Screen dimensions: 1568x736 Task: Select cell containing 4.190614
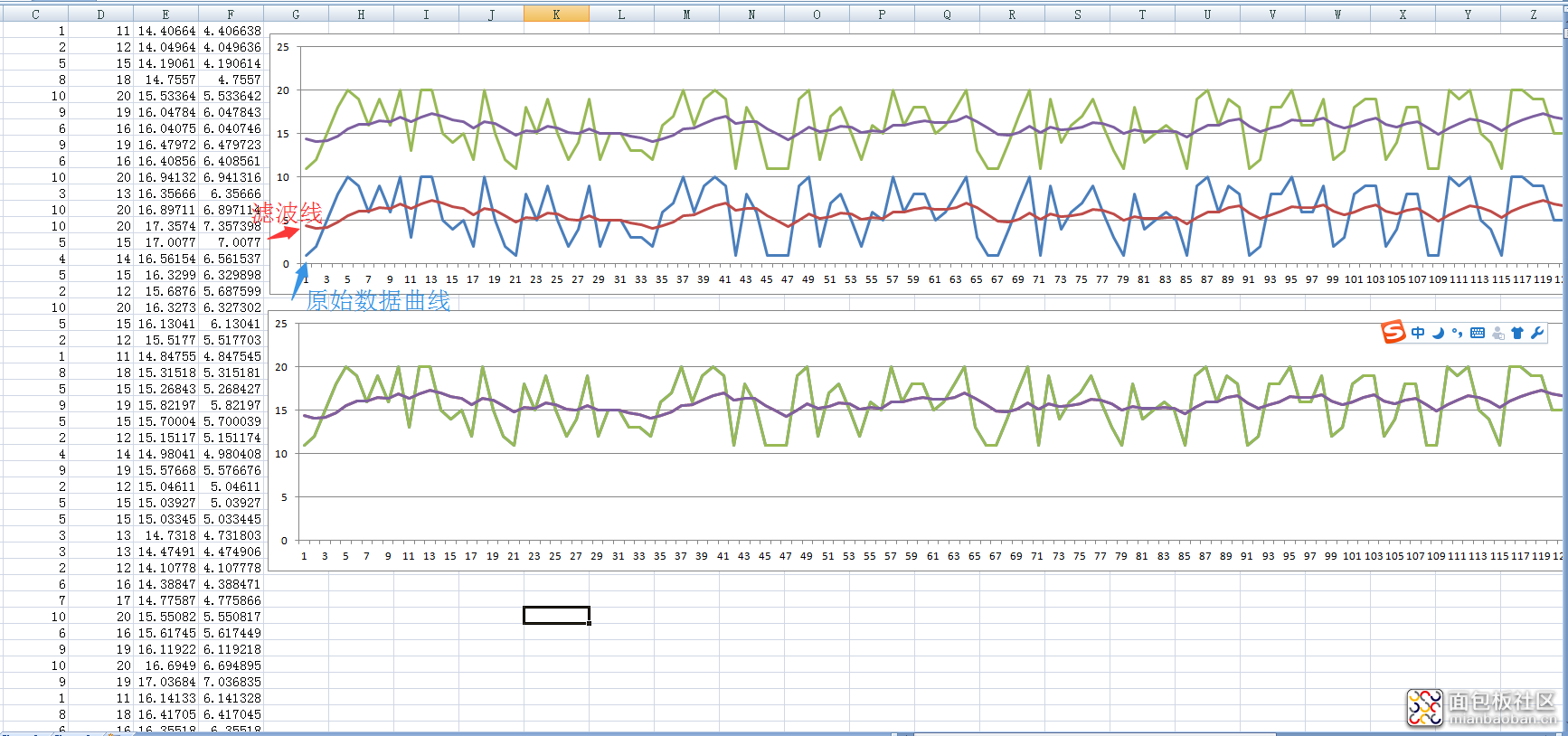[231, 63]
